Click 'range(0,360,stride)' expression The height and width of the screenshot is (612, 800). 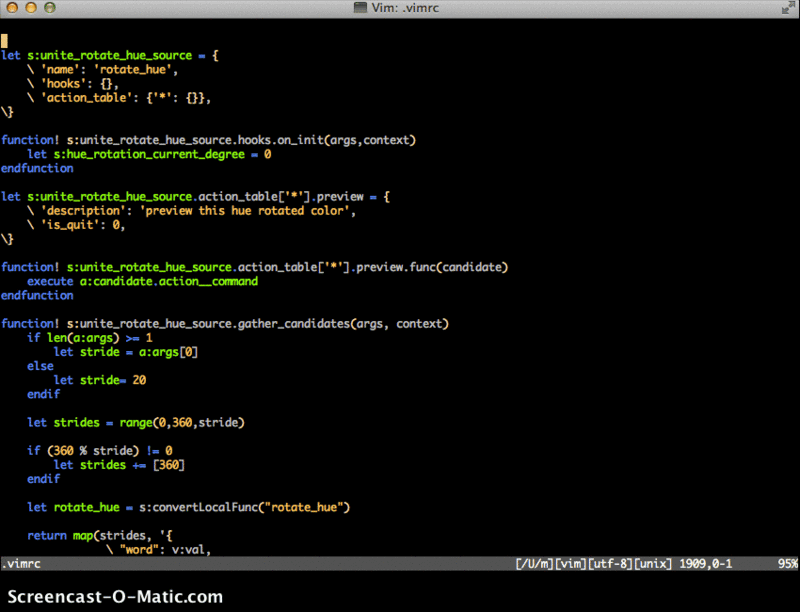point(182,423)
